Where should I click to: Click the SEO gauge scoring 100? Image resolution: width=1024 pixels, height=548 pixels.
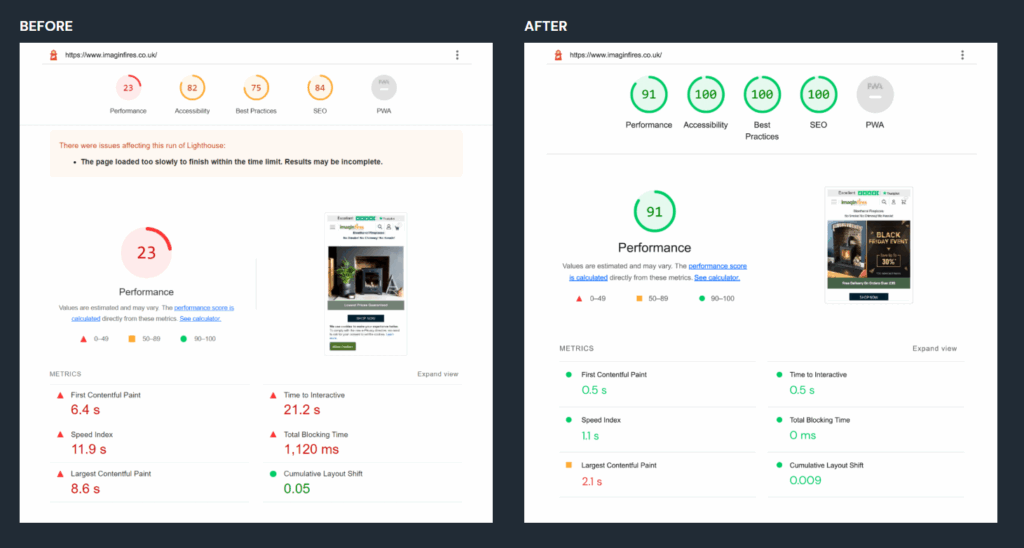tap(818, 94)
